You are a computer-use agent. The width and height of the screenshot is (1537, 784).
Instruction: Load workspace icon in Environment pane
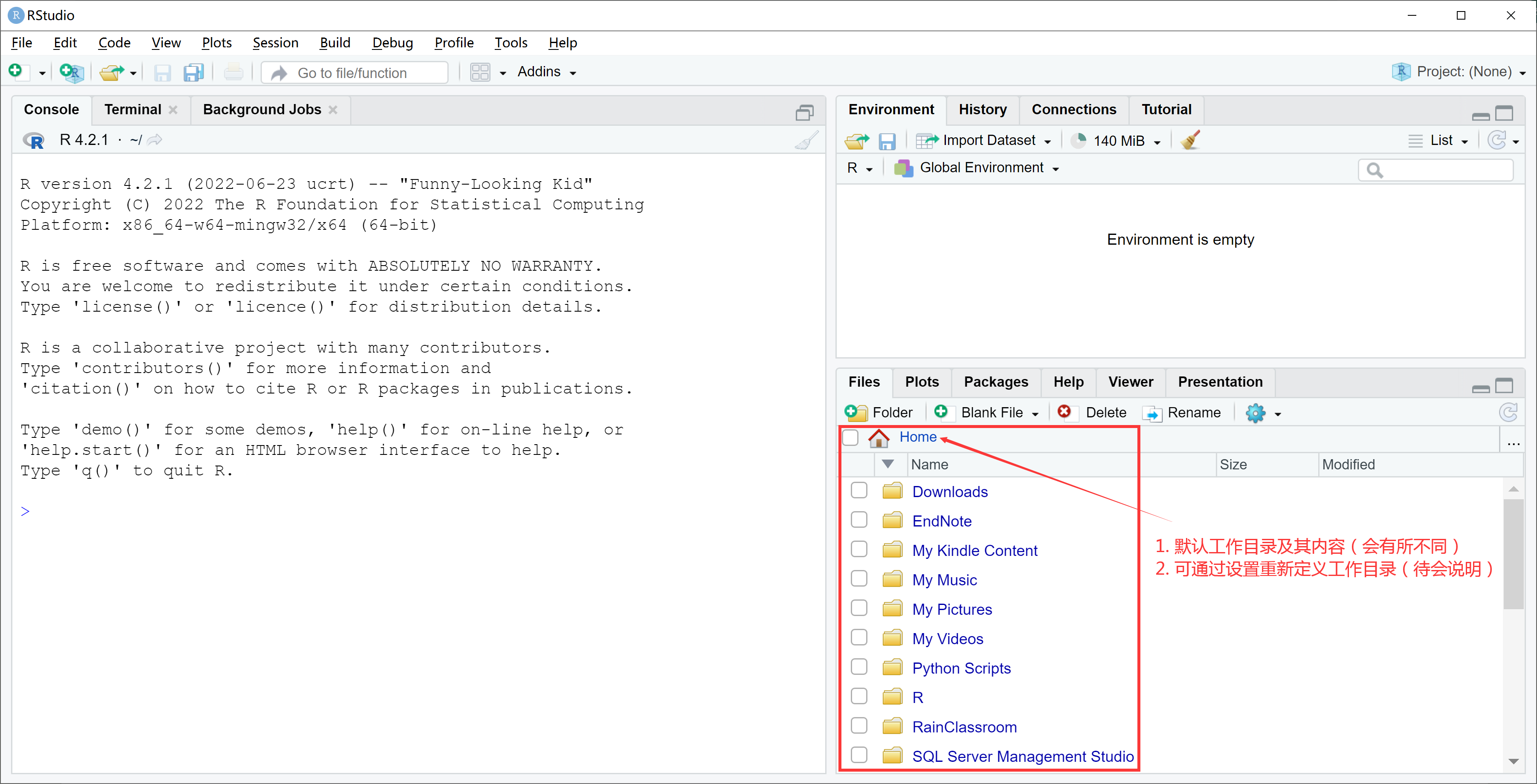click(x=857, y=141)
